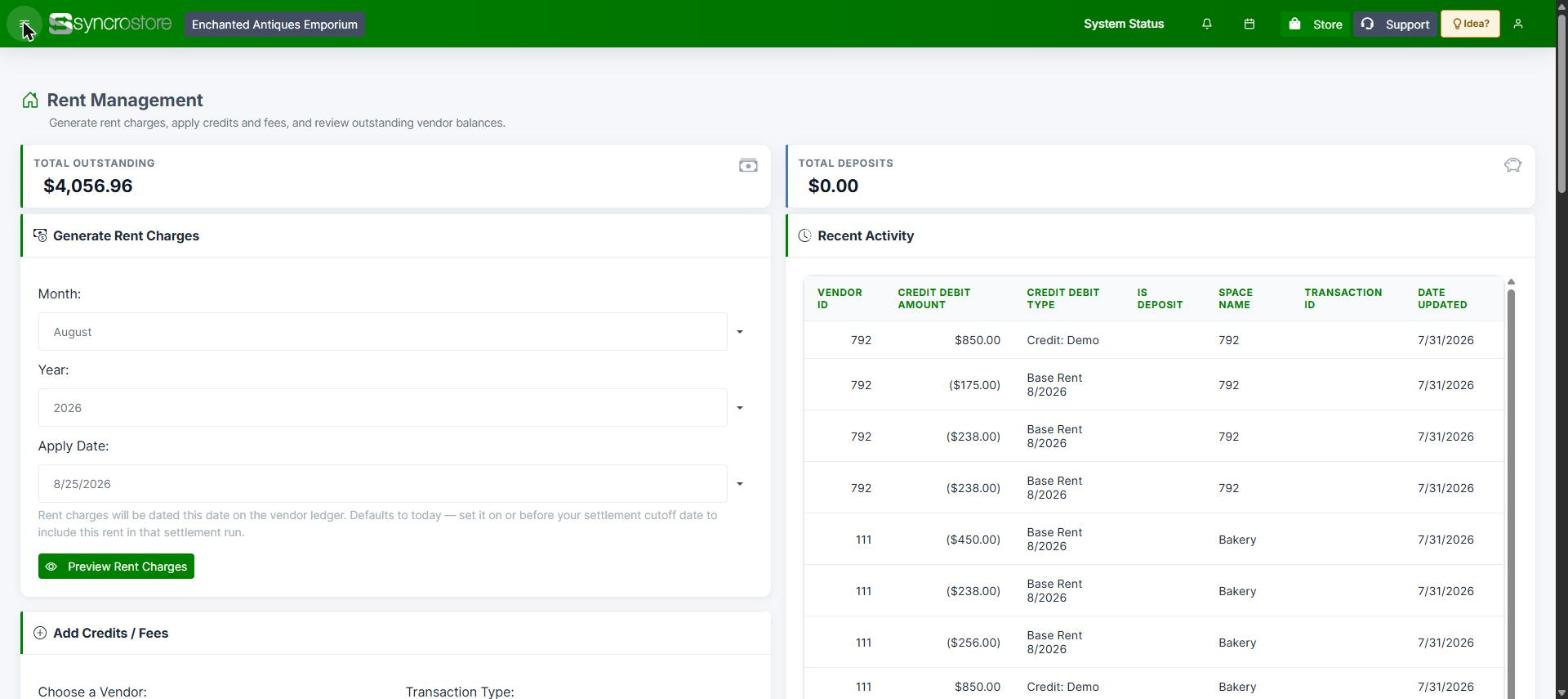Click the Generate Rent Charges heading icon
Viewport: 1568px width, 699px height.
coord(40,236)
